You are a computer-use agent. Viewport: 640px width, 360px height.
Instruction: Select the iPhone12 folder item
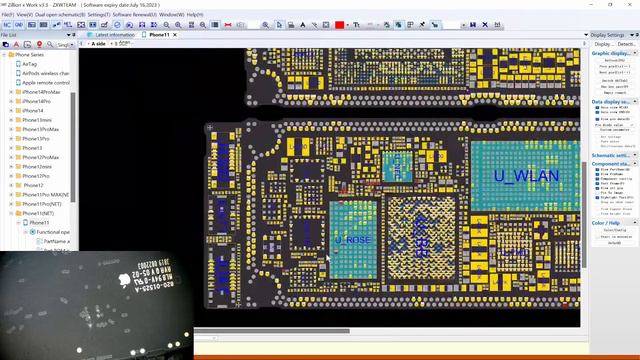coord(33,185)
